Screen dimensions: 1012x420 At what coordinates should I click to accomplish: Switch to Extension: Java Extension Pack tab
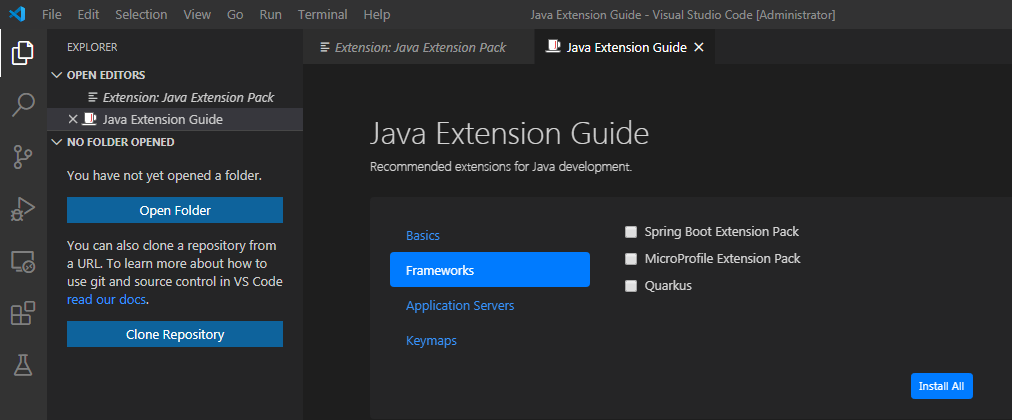click(x=419, y=47)
